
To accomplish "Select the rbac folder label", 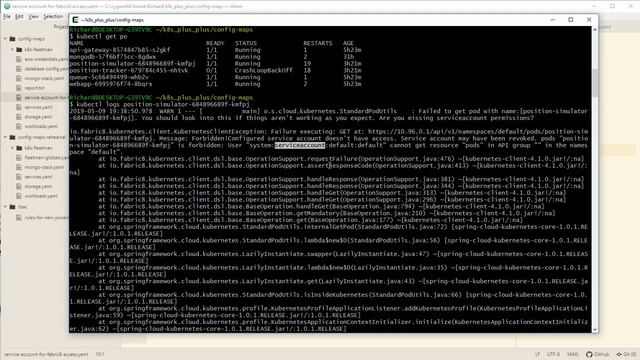I will 22,207.
